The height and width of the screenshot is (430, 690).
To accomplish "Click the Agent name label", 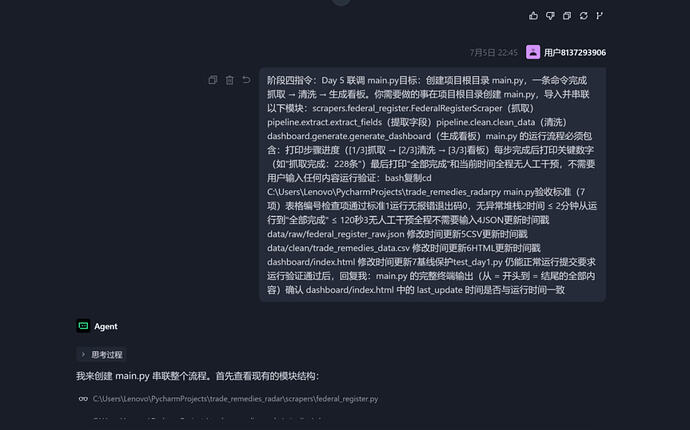I will 106,326.
